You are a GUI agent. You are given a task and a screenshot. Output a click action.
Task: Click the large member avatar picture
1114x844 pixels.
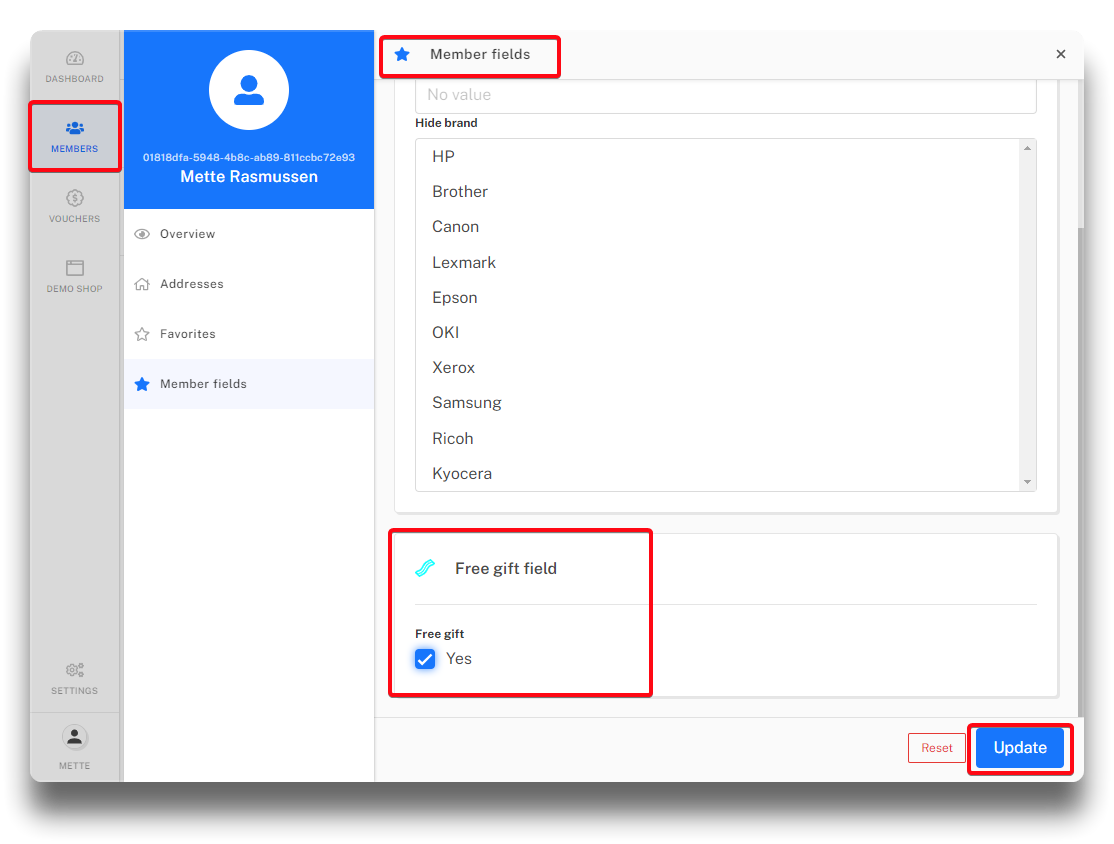249,90
